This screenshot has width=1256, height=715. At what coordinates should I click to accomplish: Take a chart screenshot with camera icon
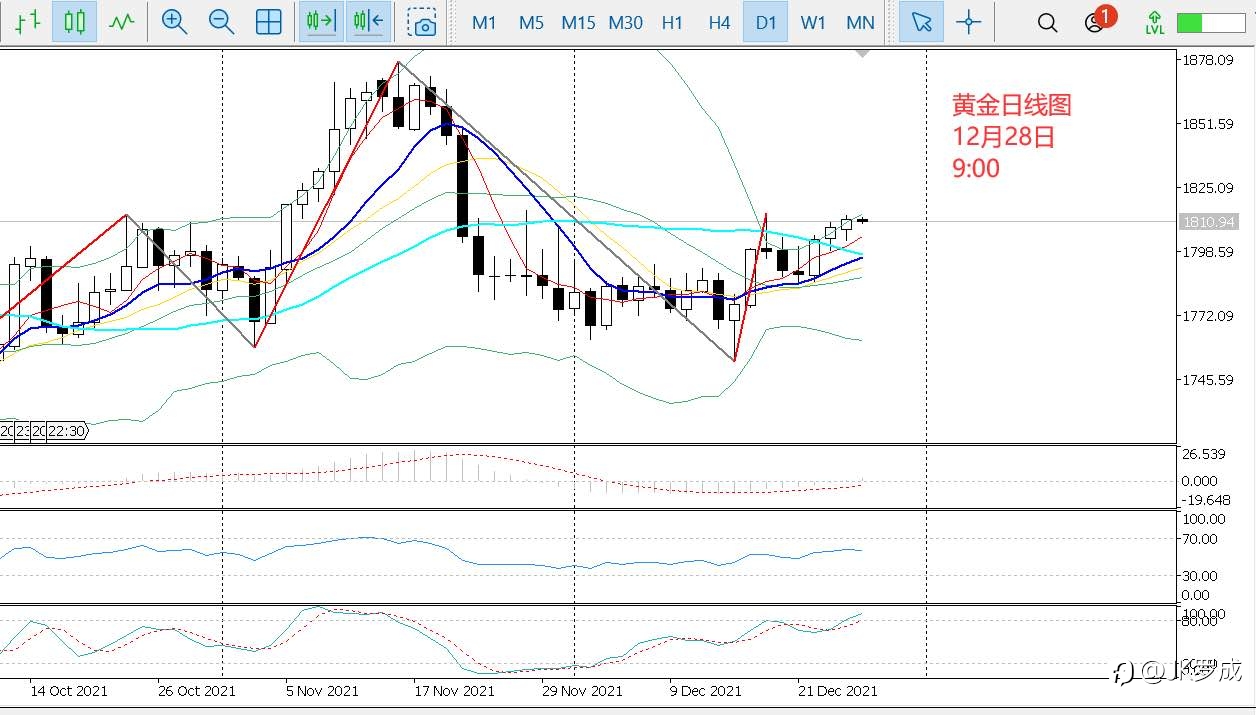(424, 22)
